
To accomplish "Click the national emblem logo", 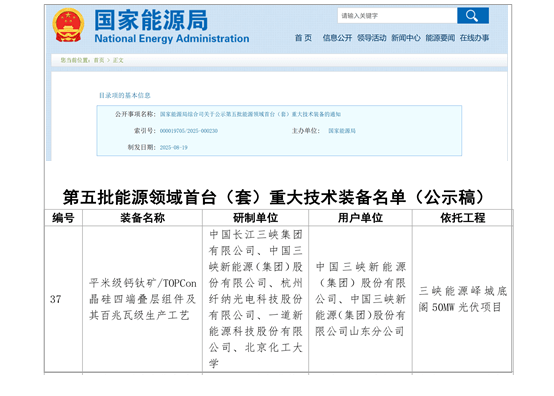I will pyautogui.click(x=69, y=25).
